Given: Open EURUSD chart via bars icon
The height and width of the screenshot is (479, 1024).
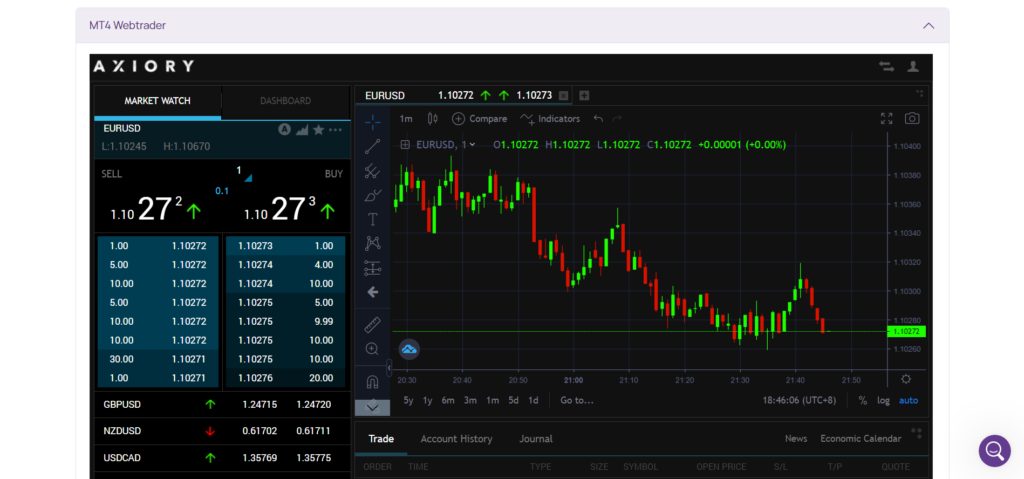Looking at the screenshot, I should [x=302, y=130].
